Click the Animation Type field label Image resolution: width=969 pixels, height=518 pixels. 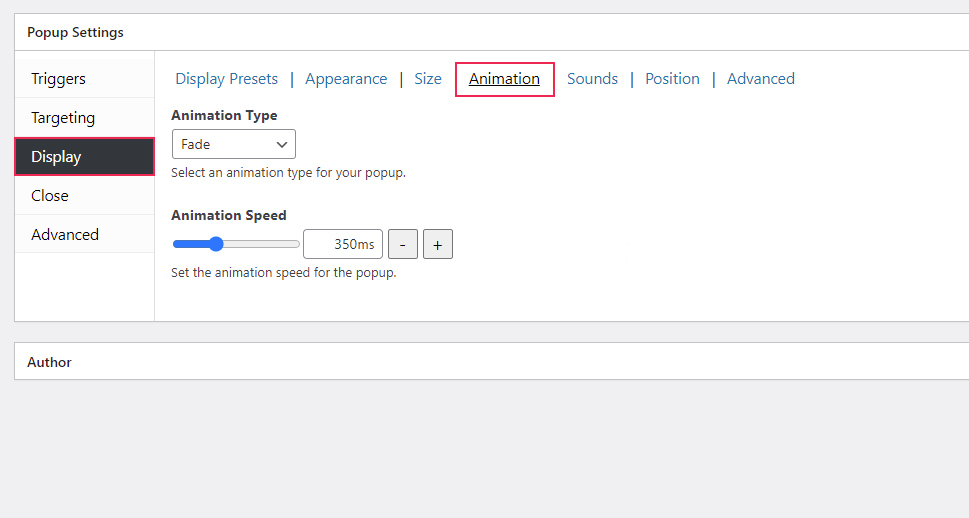point(225,116)
